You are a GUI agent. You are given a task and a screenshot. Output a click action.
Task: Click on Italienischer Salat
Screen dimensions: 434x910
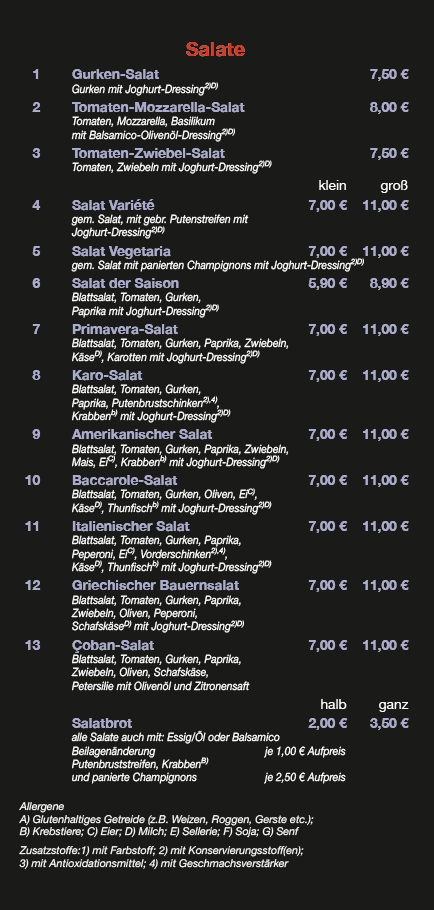(x=131, y=526)
